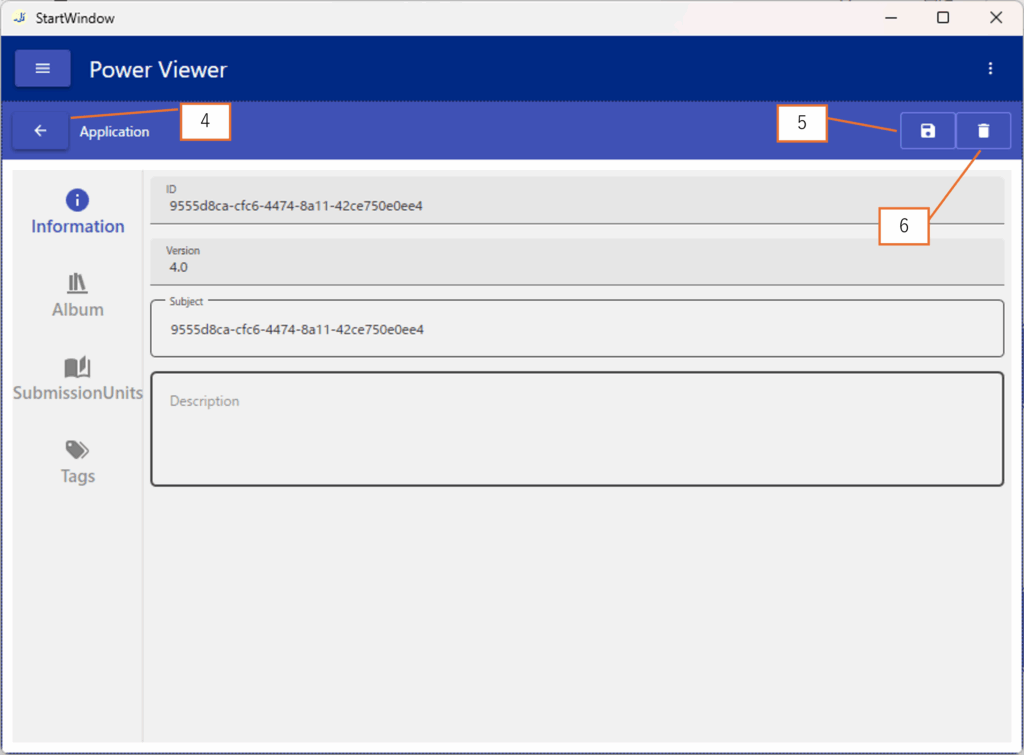Select the Information tab
Viewport: 1024px width, 755px height.
(x=77, y=212)
